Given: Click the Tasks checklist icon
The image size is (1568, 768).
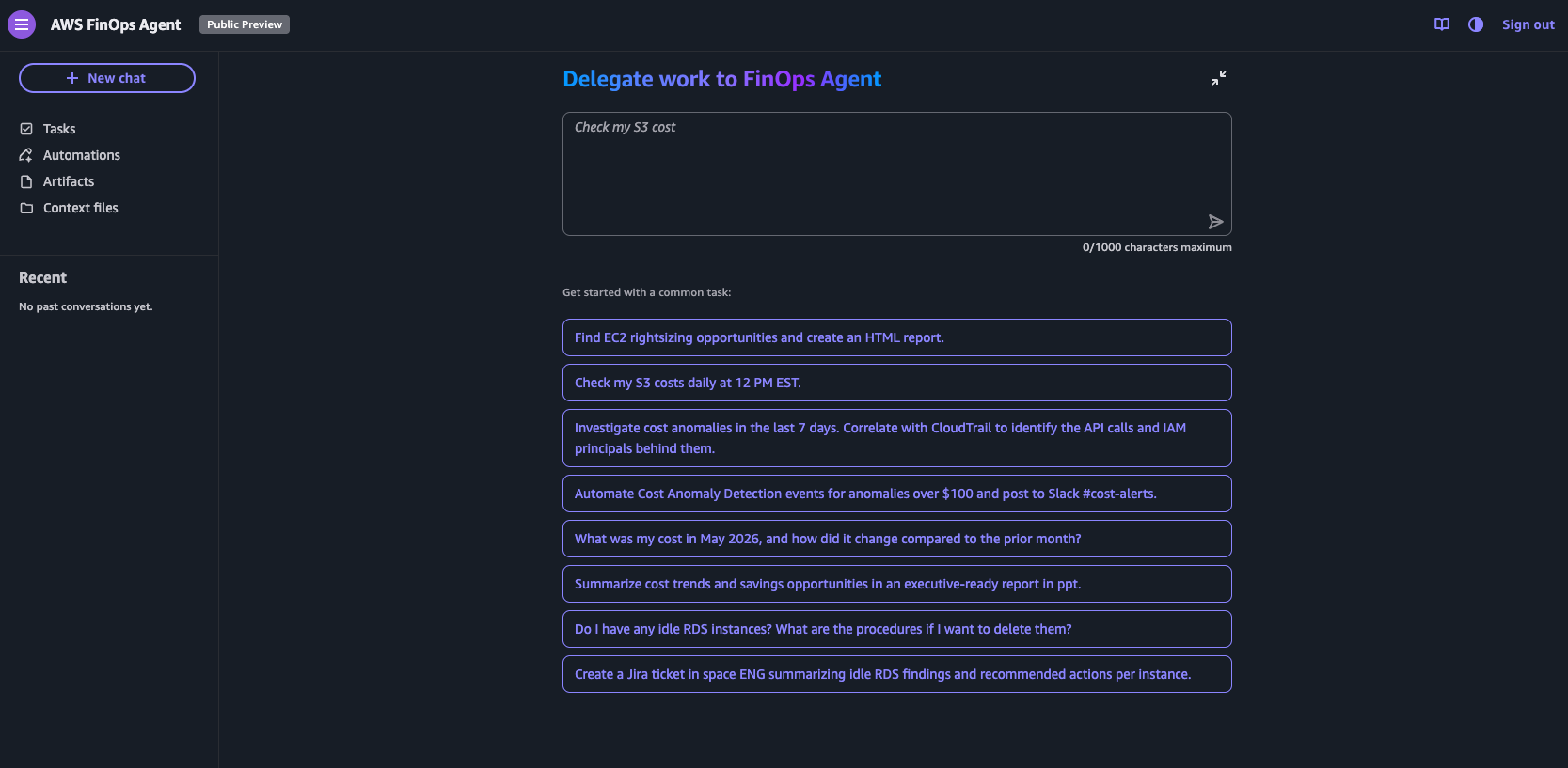Looking at the screenshot, I should coord(26,129).
